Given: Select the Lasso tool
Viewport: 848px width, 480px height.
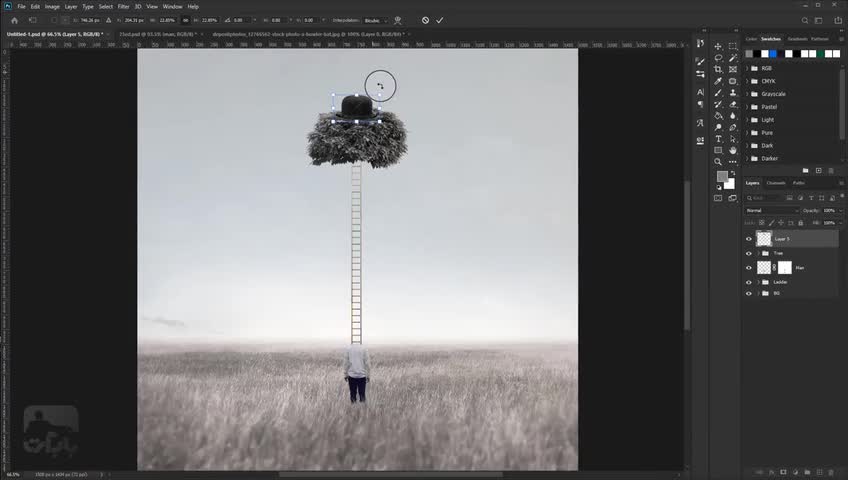Looking at the screenshot, I should (x=718, y=58).
